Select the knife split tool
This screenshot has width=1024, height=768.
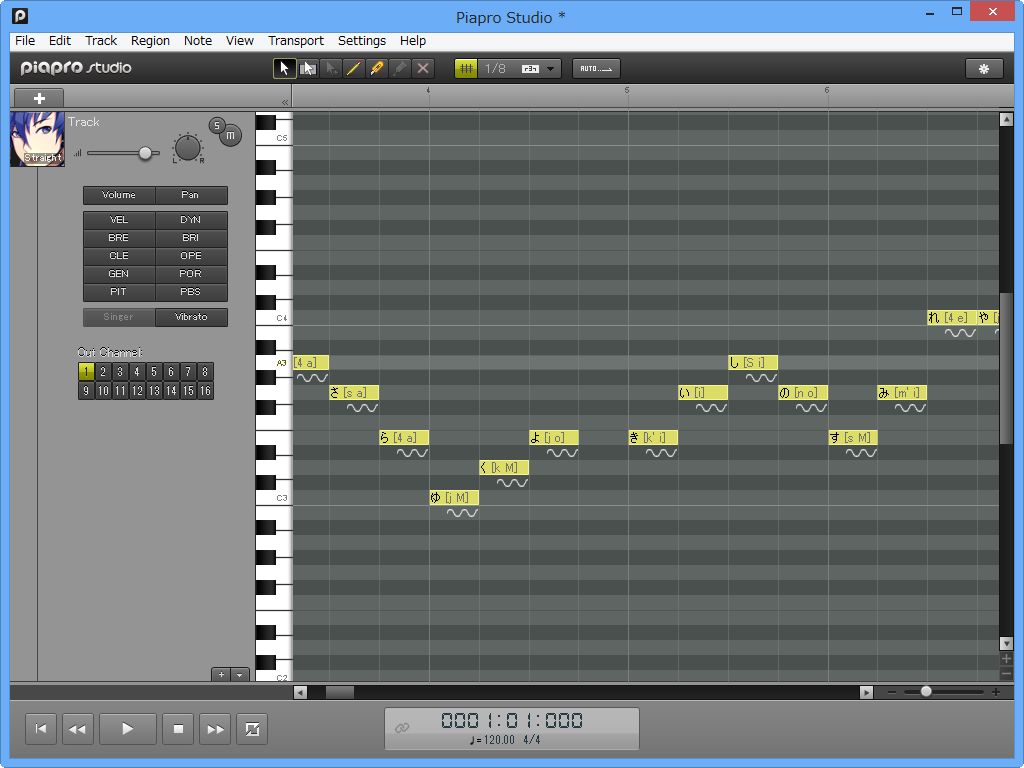tap(376, 69)
